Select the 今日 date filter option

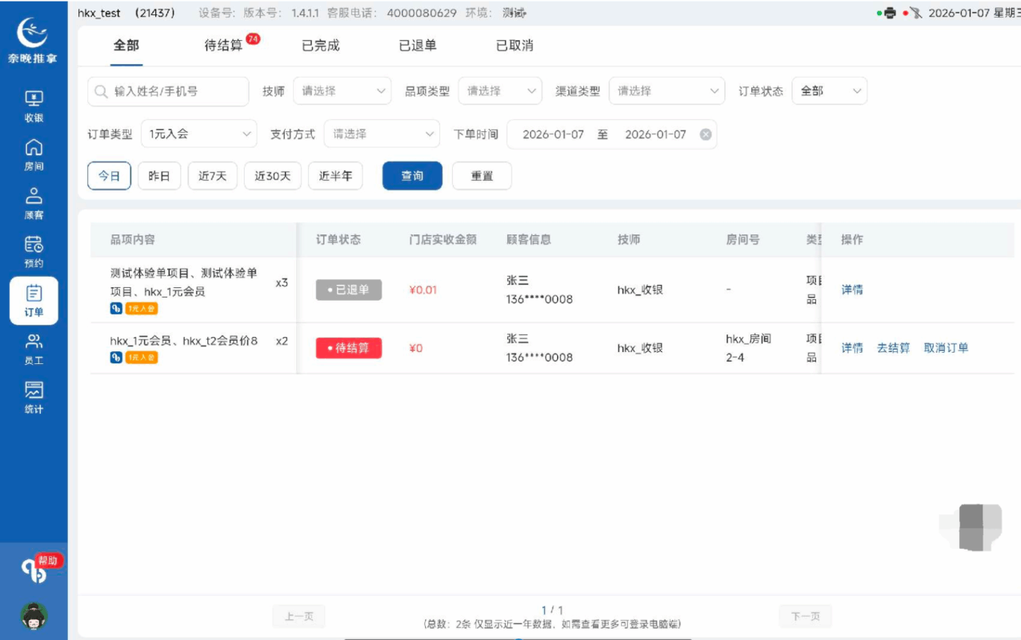coord(108,175)
